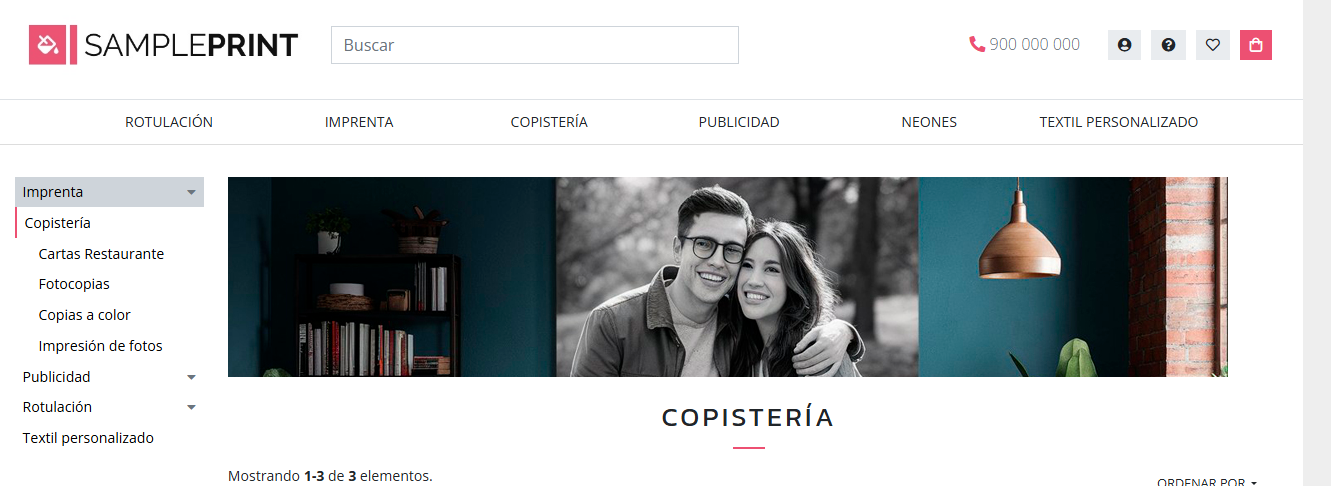This screenshot has height=486, width=1331.
Task: Click the couple banner image
Action: coord(728,277)
